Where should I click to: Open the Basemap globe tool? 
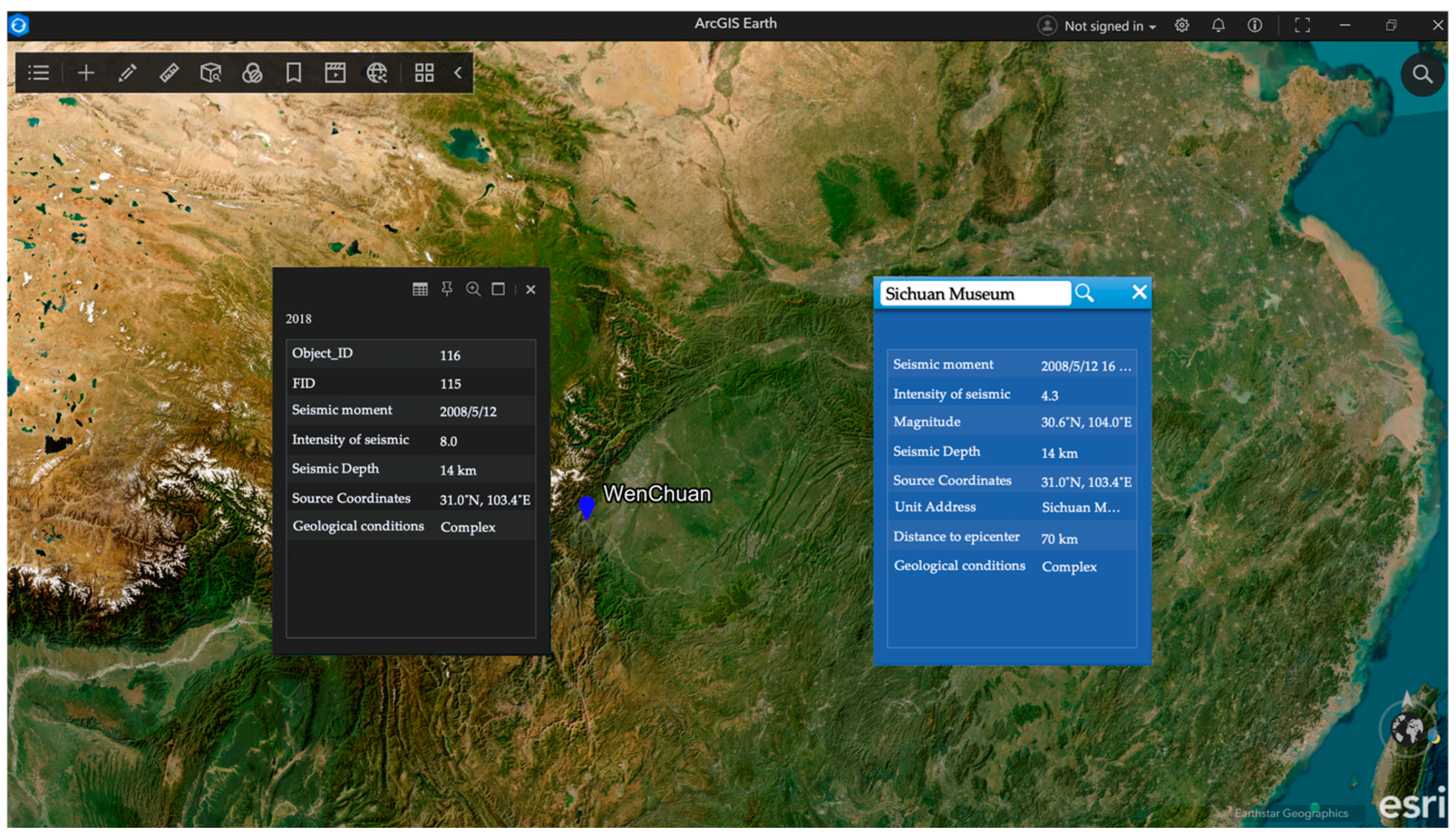click(377, 73)
